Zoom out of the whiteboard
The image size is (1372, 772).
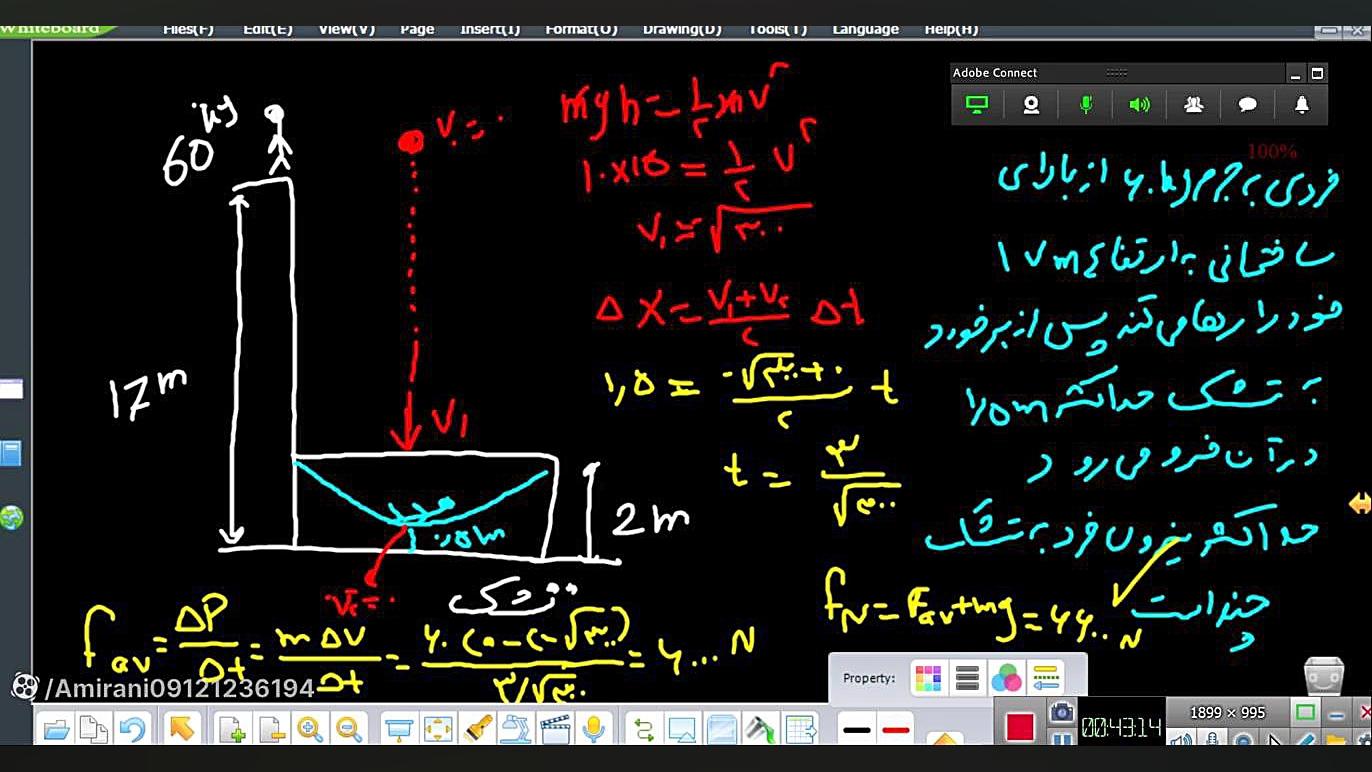tap(348, 730)
